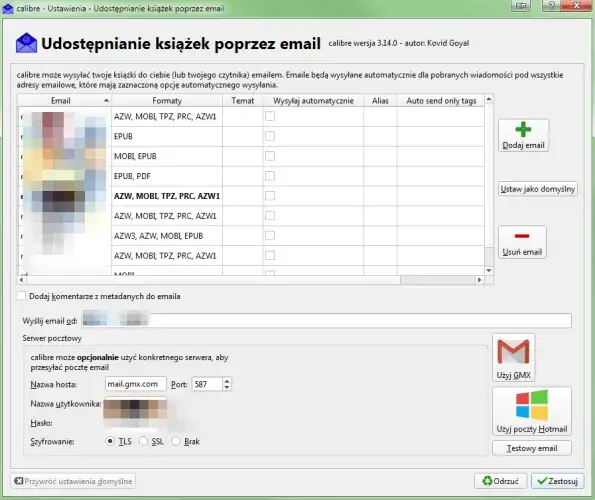This screenshot has width=595, height=500.
Task: Click the Użyj GMX envelope icon
Action: pos(513,352)
